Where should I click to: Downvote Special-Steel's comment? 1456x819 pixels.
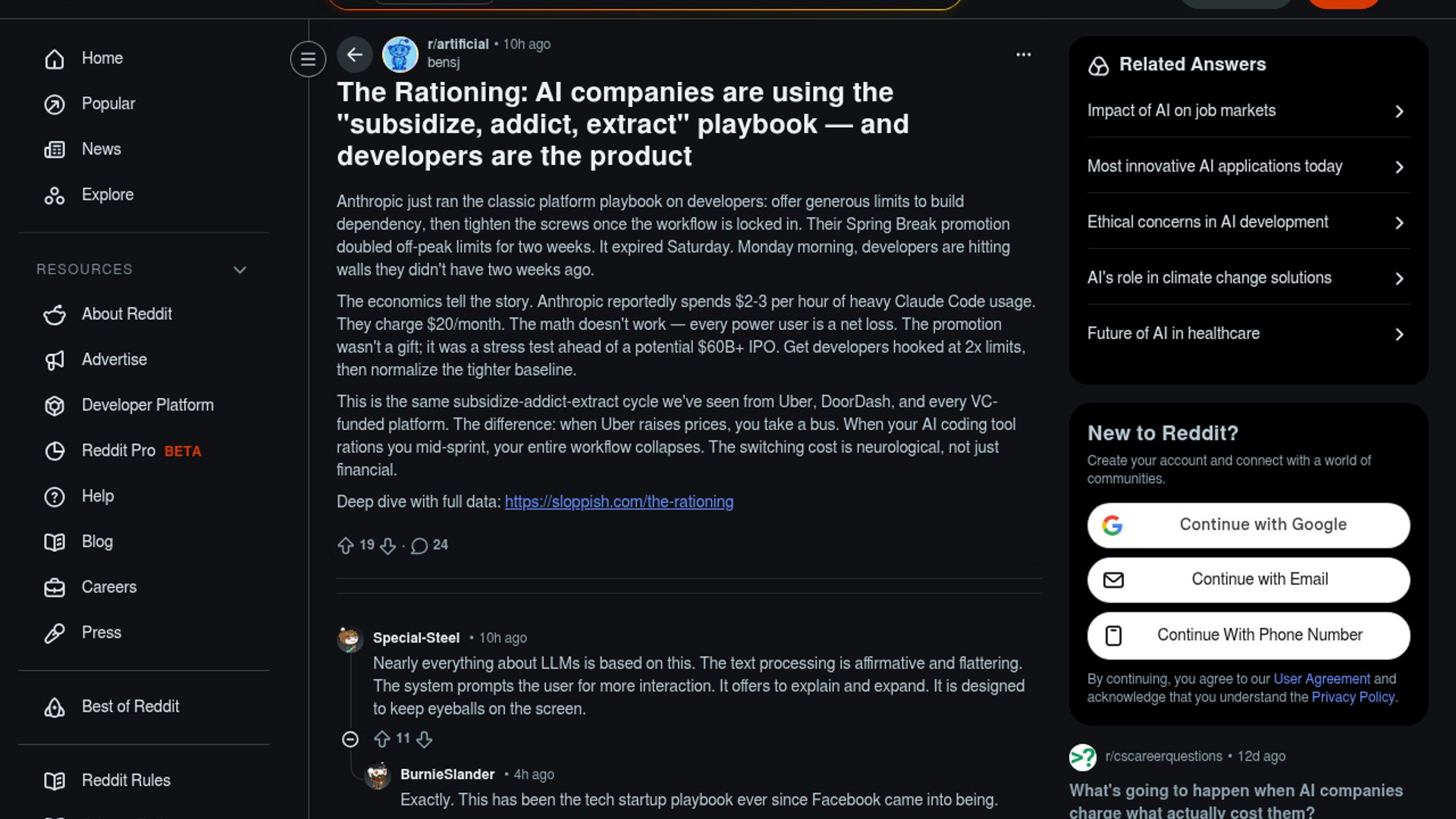pyautogui.click(x=425, y=739)
